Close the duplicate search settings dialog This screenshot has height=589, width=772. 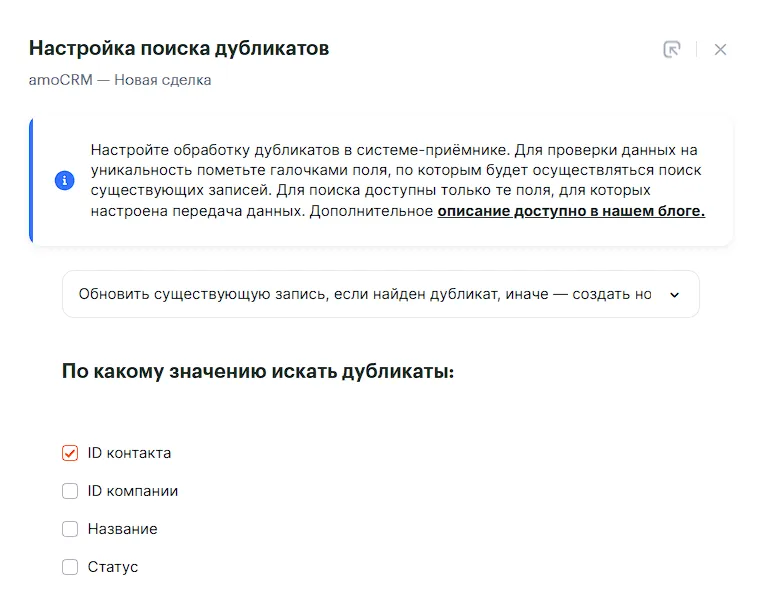[720, 49]
